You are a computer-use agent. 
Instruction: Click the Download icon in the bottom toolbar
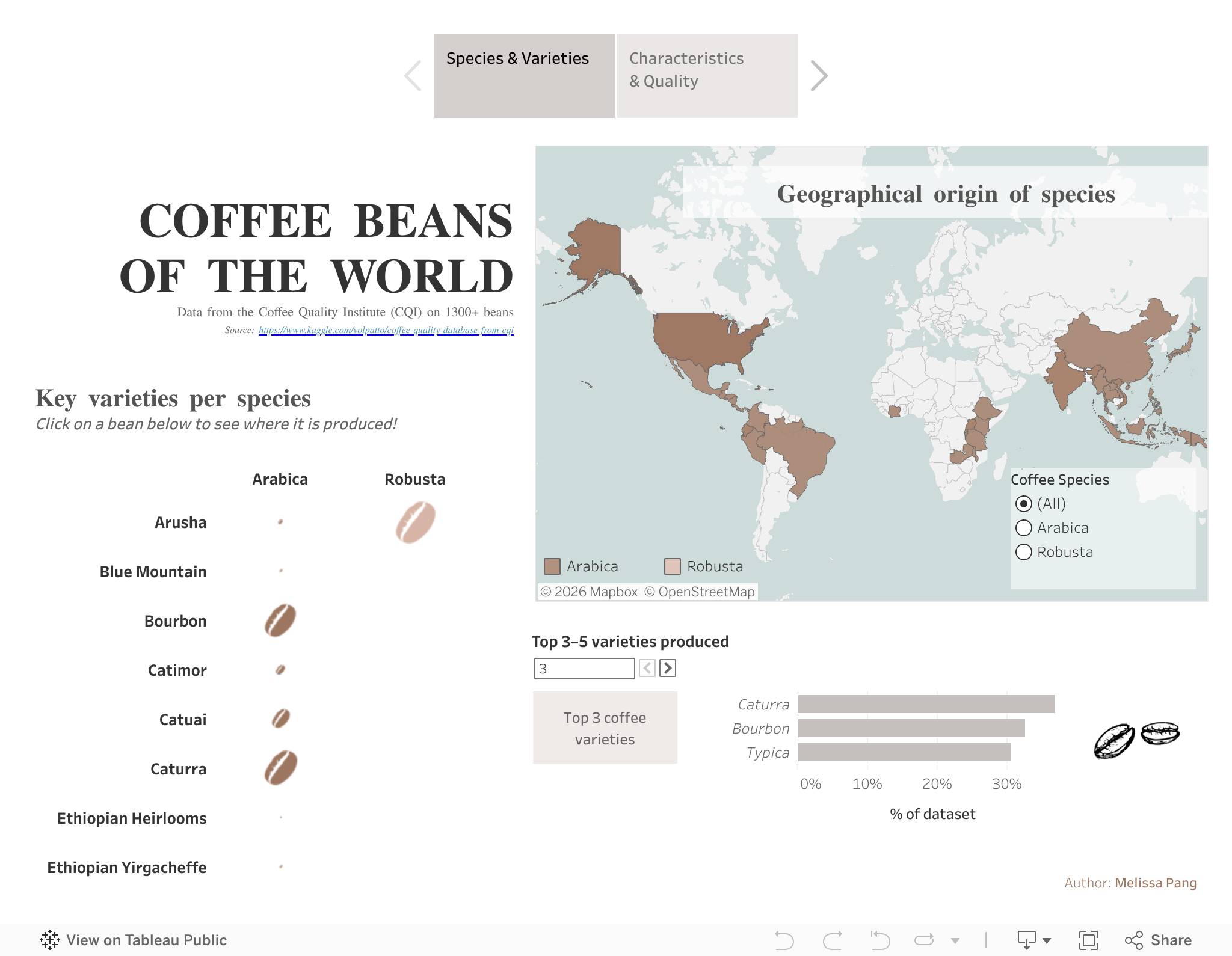pyautogui.click(x=1026, y=939)
